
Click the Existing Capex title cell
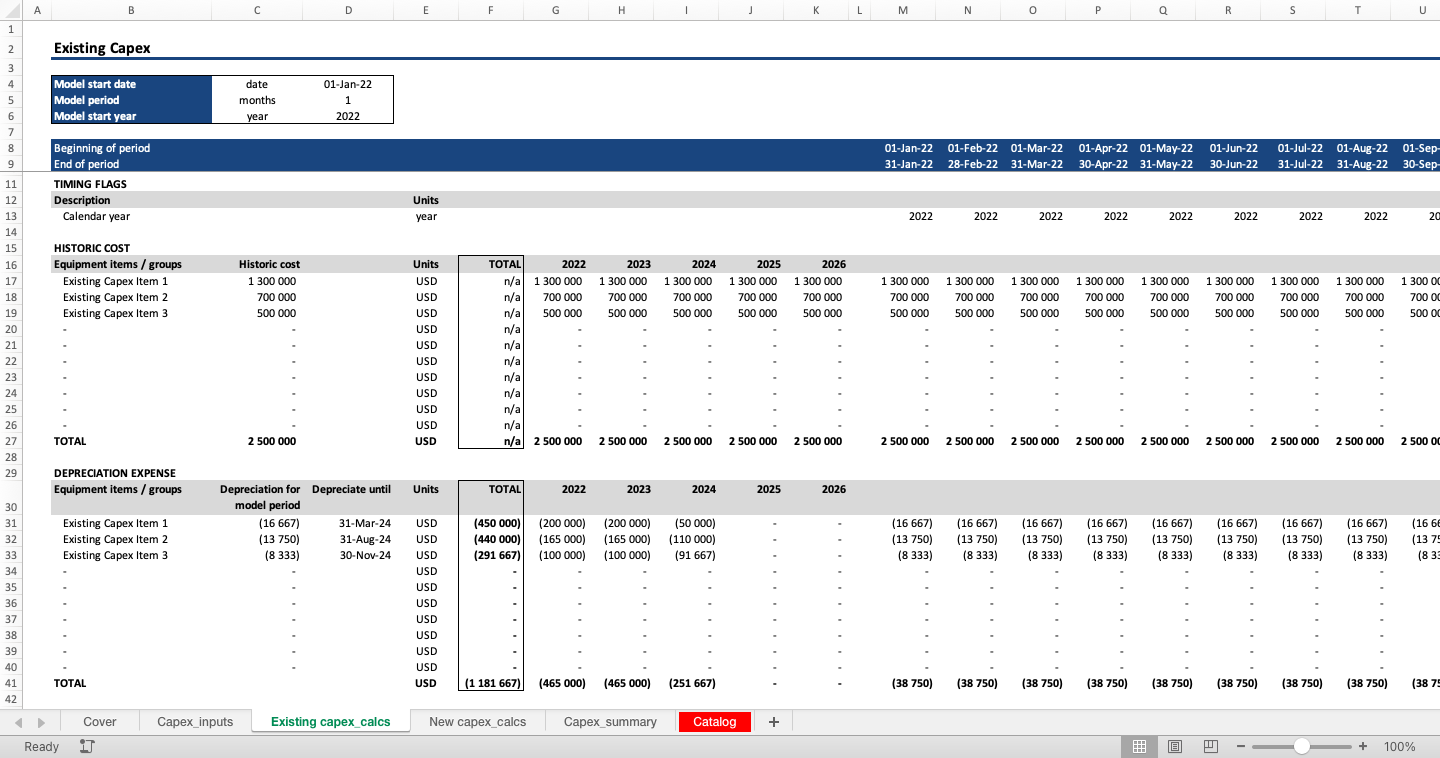pos(131,48)
